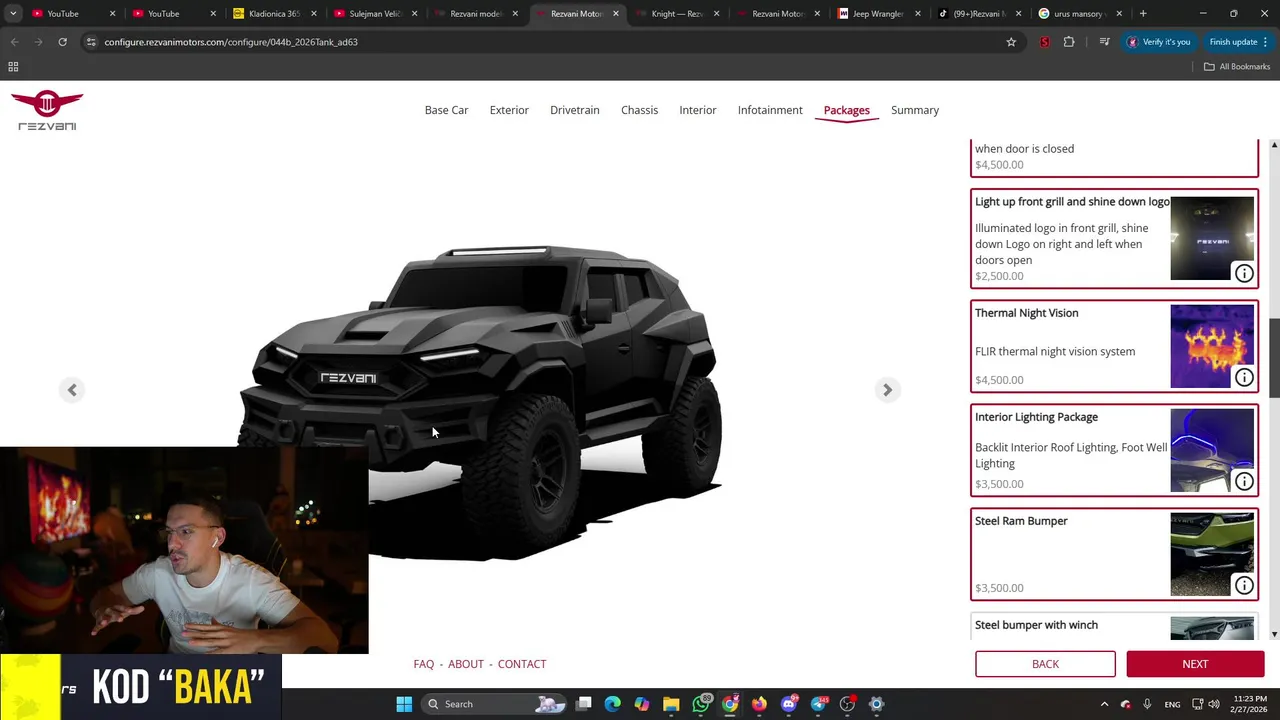
Task: Open the media control icon in the toolbar
Action: [1104, 42]
